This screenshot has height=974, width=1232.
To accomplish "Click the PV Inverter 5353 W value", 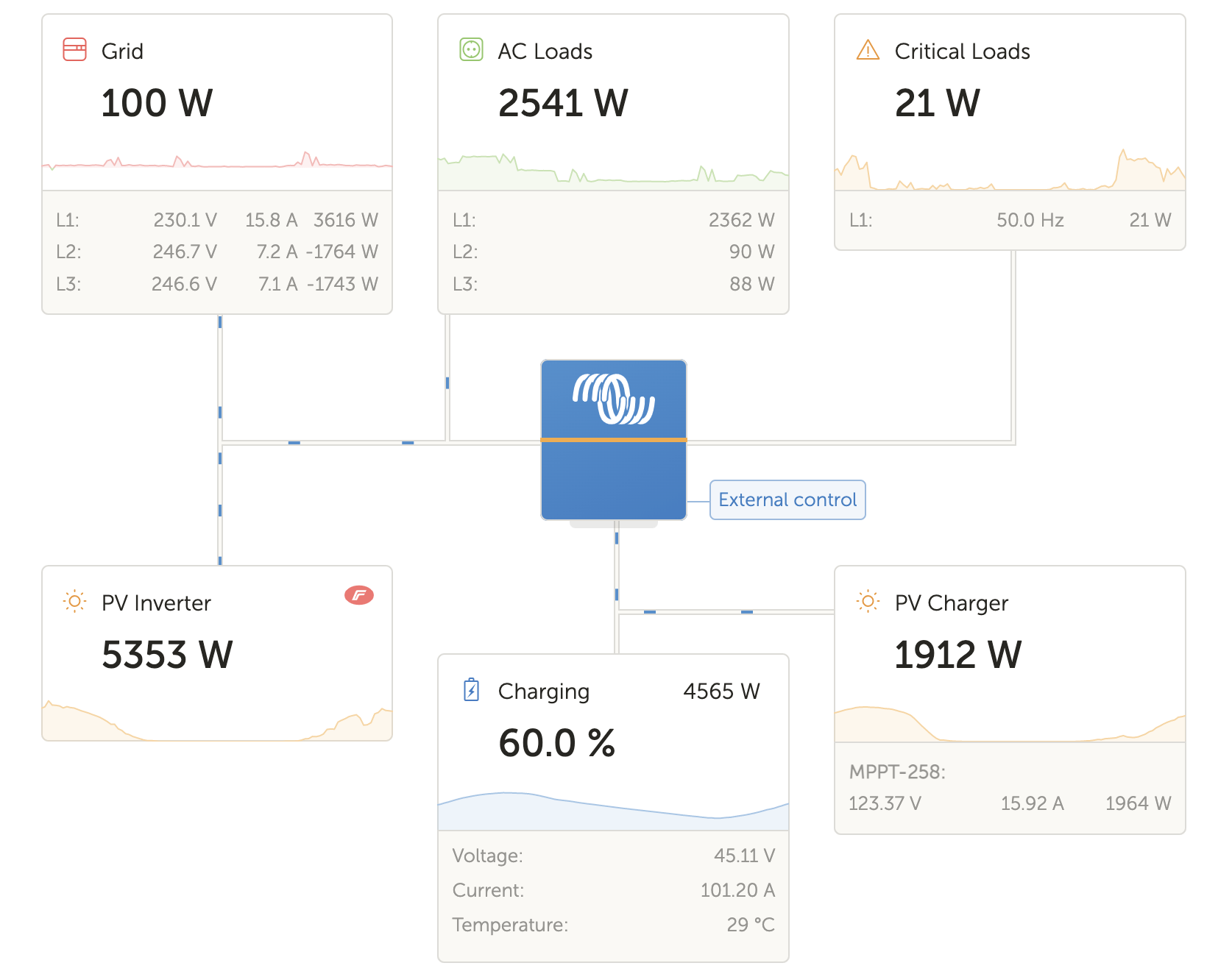I will (x=167, y=655).
